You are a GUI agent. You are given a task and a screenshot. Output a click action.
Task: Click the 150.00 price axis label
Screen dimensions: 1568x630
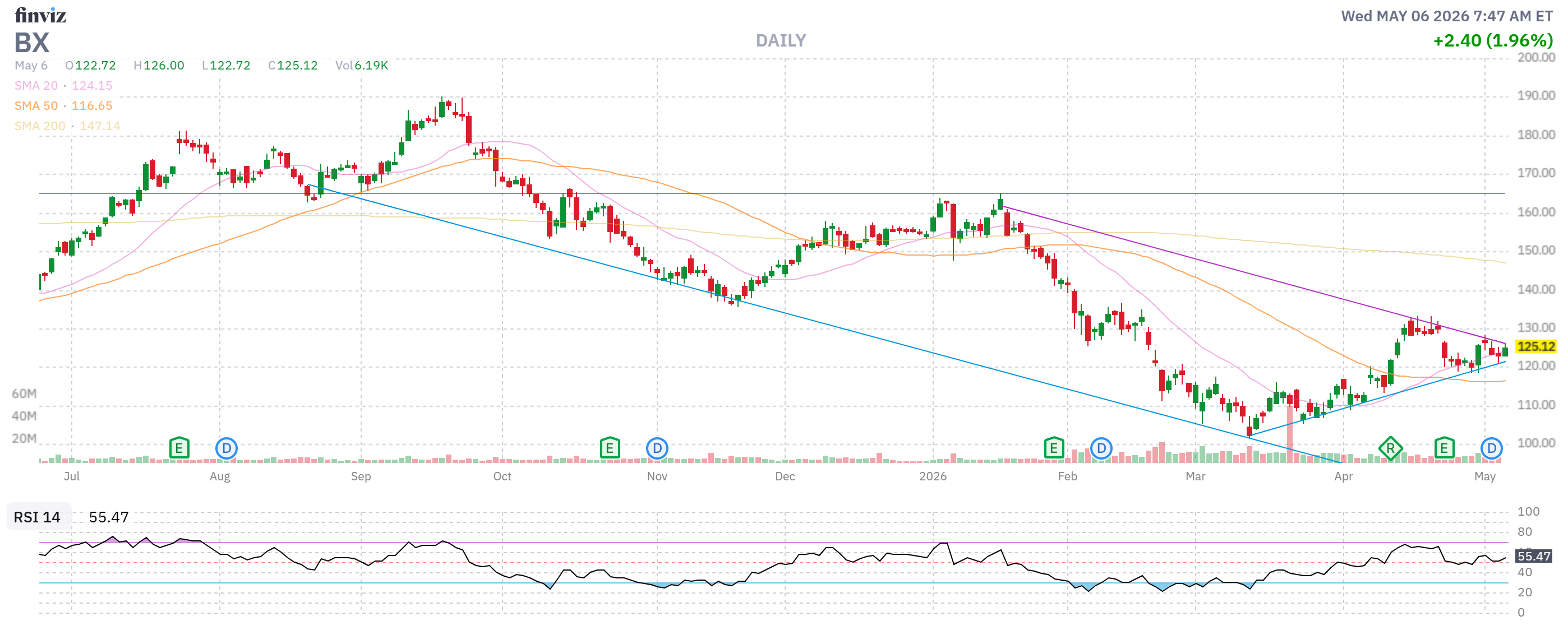pyautogui.click(x=1535, y=251)
